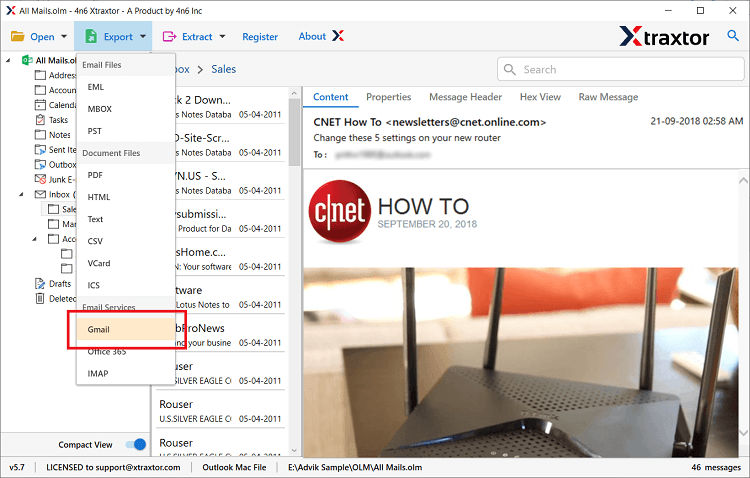Select the Address folder icon in tree
750x478 pixels.
[x=40, y=75]
